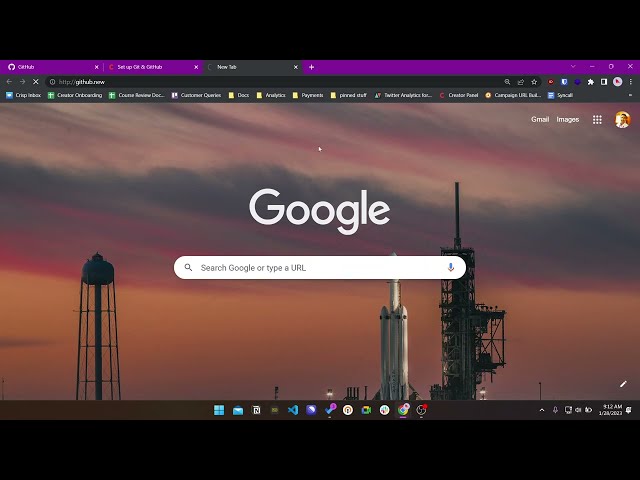Launch Visual Studio Code from taskbar
The image size is (640, 480).
click(x=293, y=410)
